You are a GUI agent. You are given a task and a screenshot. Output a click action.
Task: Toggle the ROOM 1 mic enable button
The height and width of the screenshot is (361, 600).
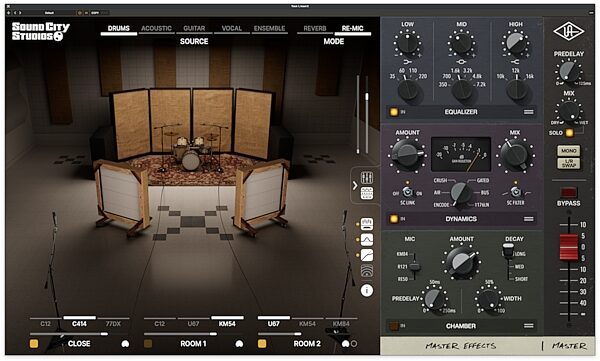(148, 343)
